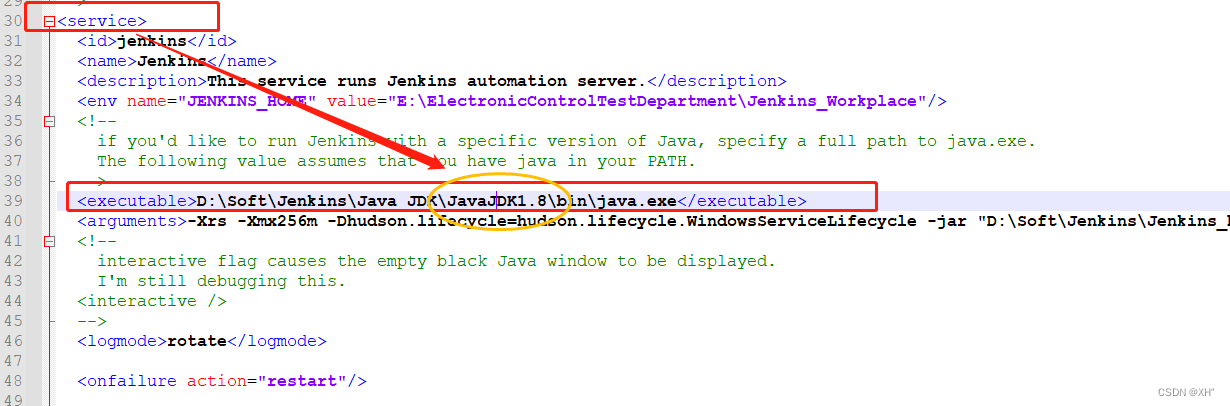Click the description text about Jenkins automation server
The height and width of the screenshot is (406, 1230).
coord(428,81)
